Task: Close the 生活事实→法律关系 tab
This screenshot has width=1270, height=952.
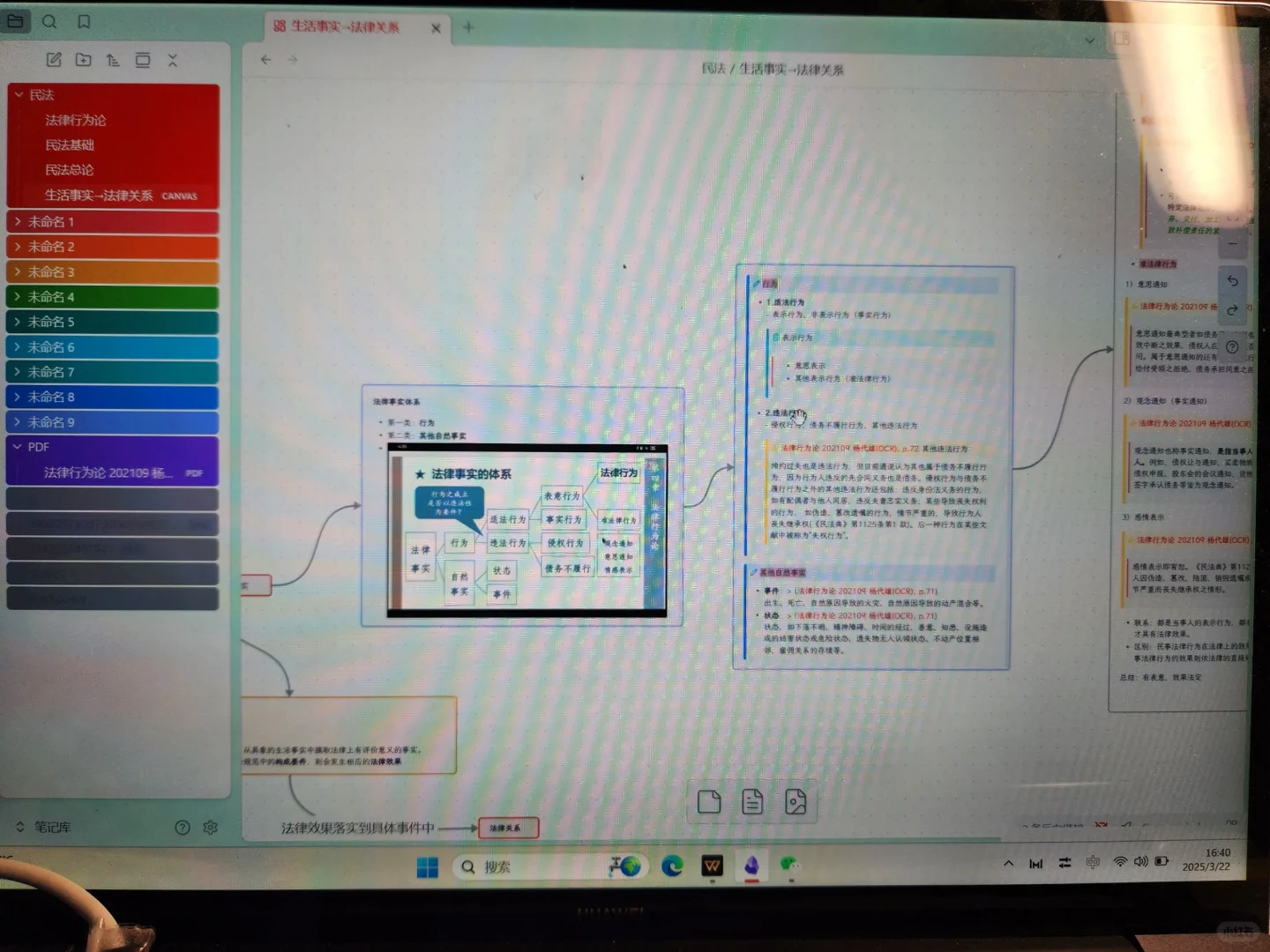Action: click(x=436, y=28)
